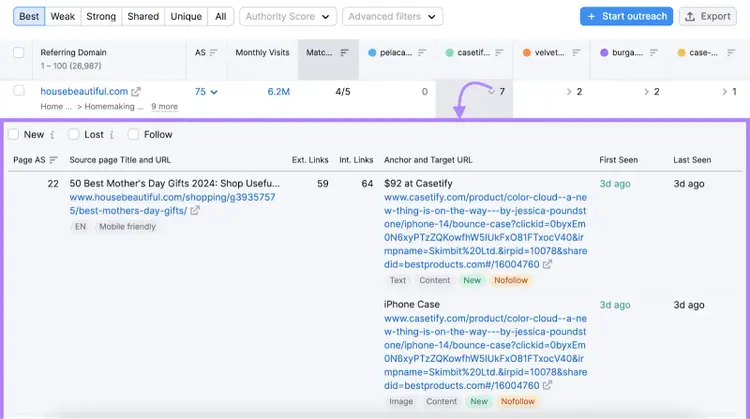The image size is (750, 419).
Task: Open first Casetify target URL external icon
Action: (547, 264)
